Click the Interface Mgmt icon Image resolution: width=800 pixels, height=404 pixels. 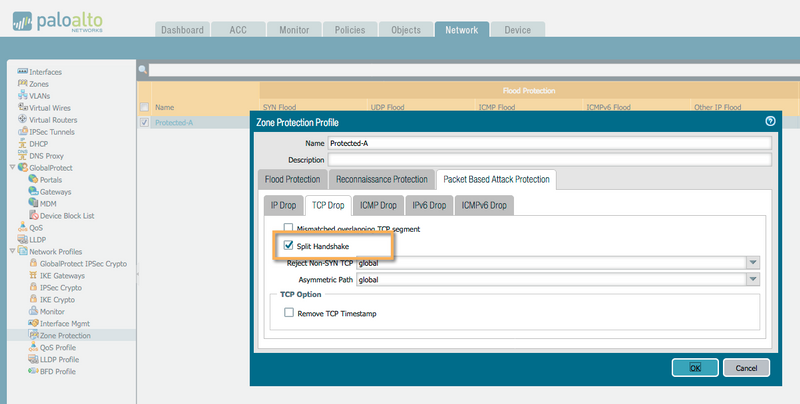click(x=33, y=323)
